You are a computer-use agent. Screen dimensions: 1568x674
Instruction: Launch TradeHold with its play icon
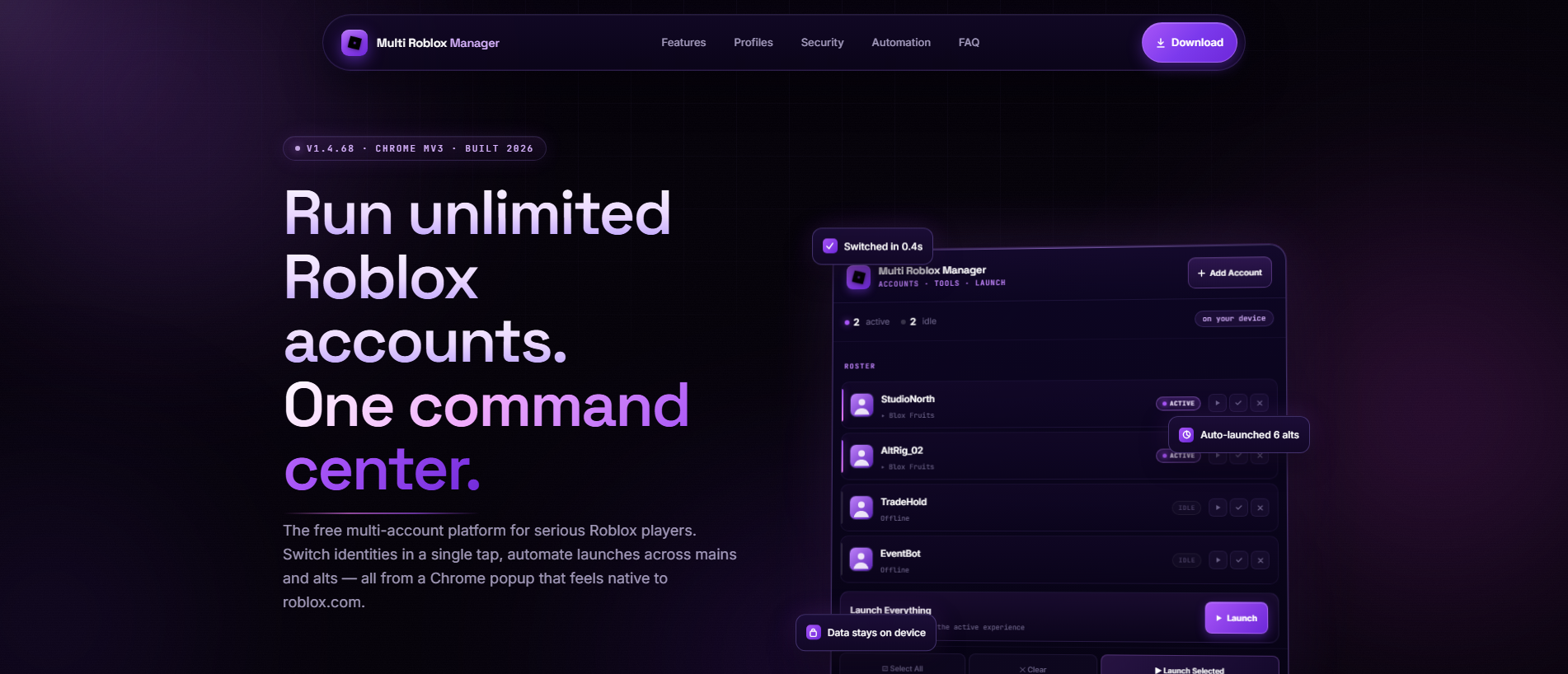pos(1218,508)
